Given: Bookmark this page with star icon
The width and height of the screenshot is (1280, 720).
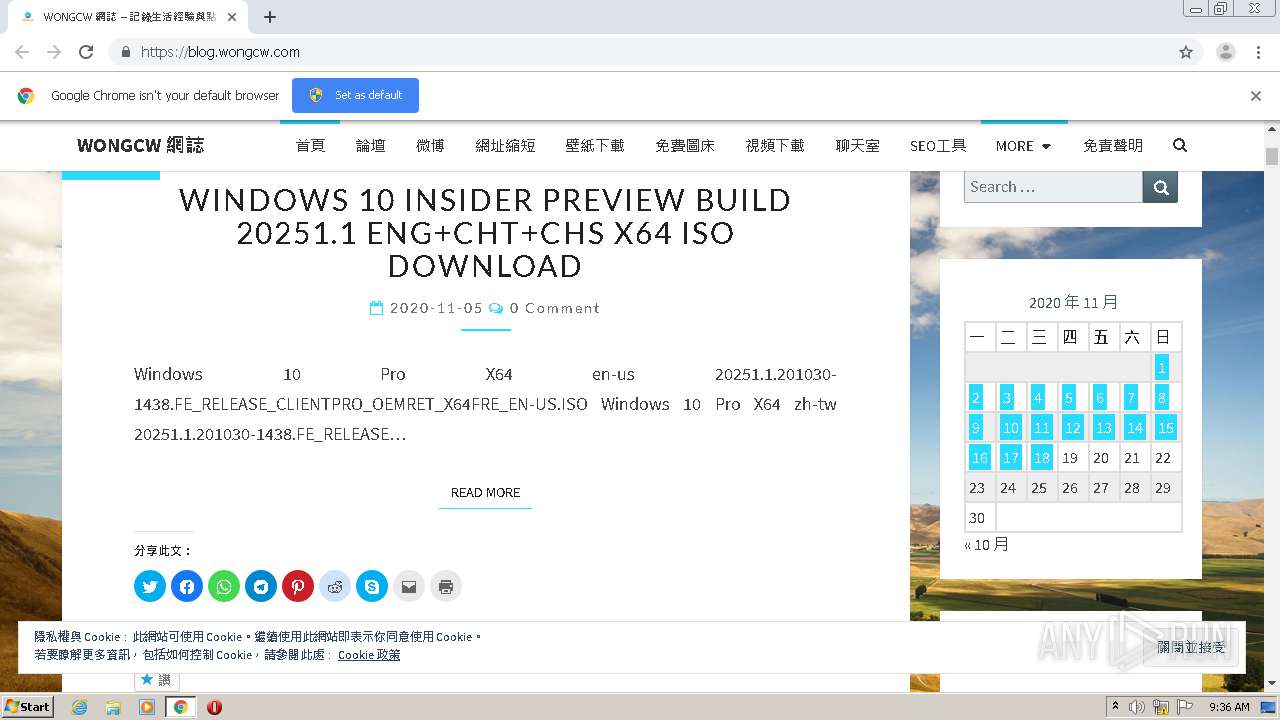Looking at the screenshot, I should 1186,52.
